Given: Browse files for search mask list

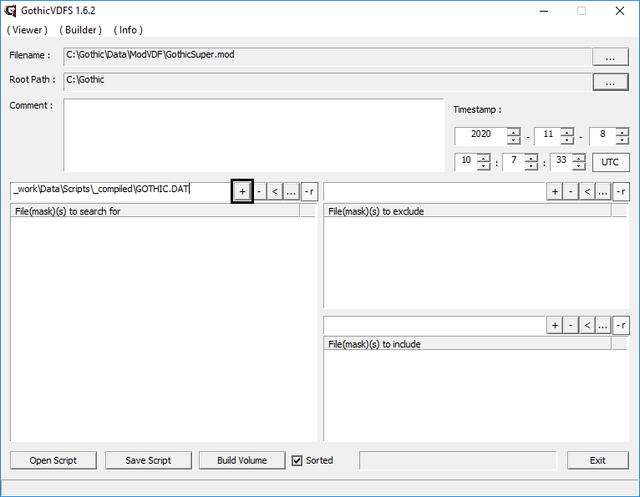Looking at the screenshot, I should [291, 191].
